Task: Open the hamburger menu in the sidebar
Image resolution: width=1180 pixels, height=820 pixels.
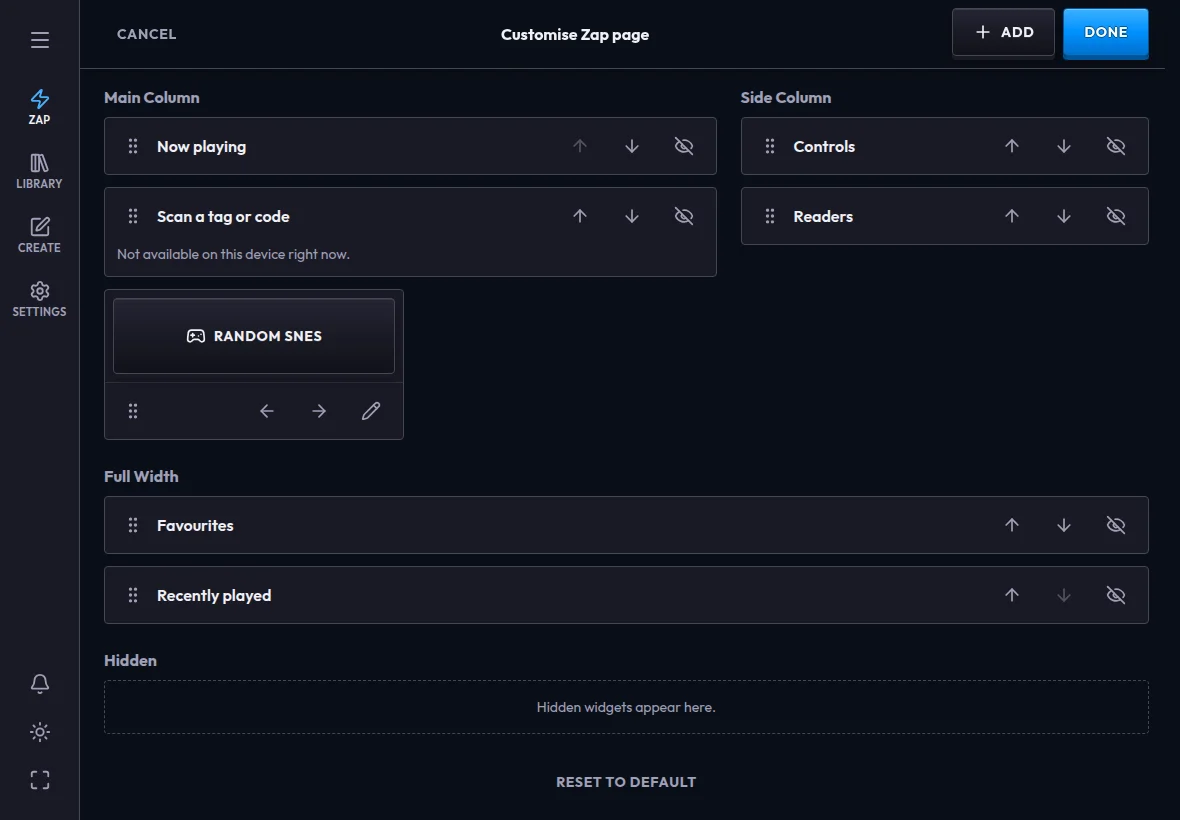Action: click(x=40, y=40)
